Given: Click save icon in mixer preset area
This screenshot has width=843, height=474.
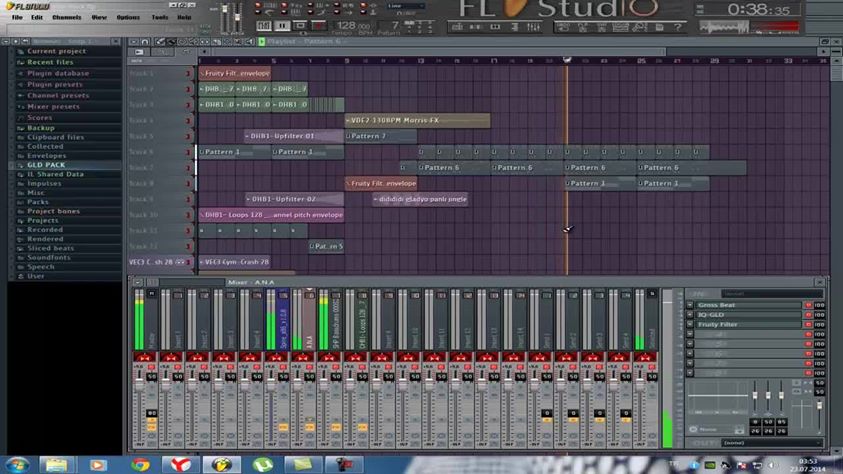Looking at the screenshot, I should coord(739,430).
